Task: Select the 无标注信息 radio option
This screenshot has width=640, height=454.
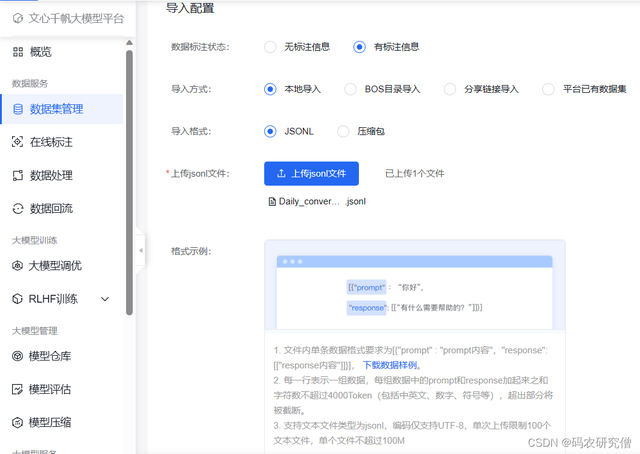Action: [x=270, y=47]
